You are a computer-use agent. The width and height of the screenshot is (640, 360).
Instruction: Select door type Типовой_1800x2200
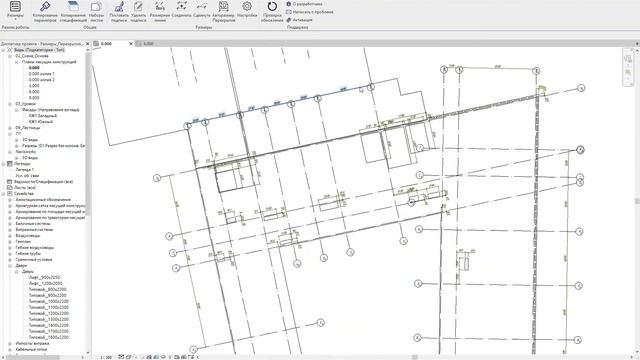click(x=49, y=337)
